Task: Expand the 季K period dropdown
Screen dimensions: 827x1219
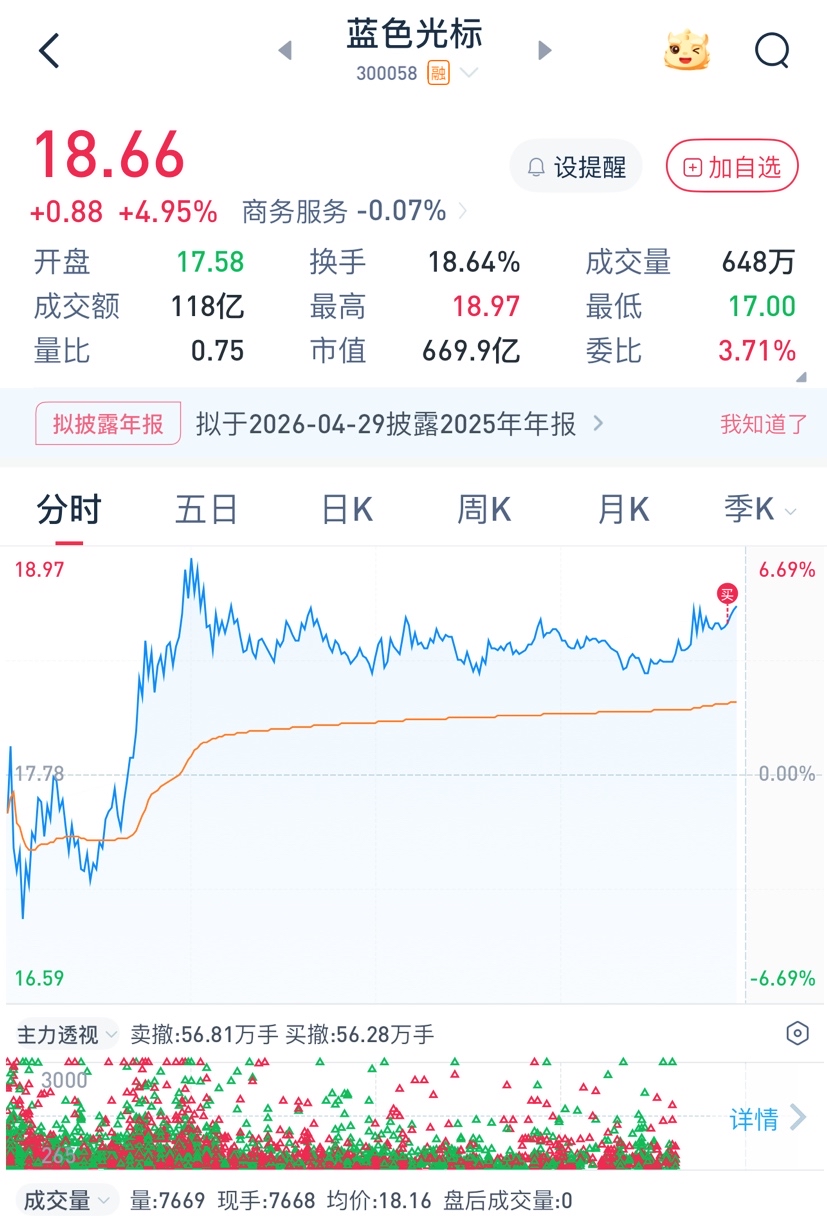Action: click(x=761, y=510)
